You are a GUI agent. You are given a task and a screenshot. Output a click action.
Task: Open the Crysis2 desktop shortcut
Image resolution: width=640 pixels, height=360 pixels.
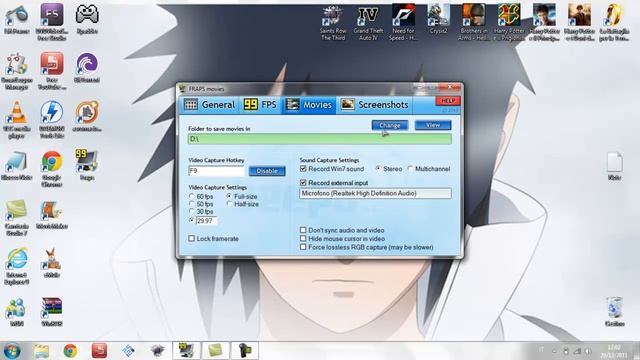(438, 16)
